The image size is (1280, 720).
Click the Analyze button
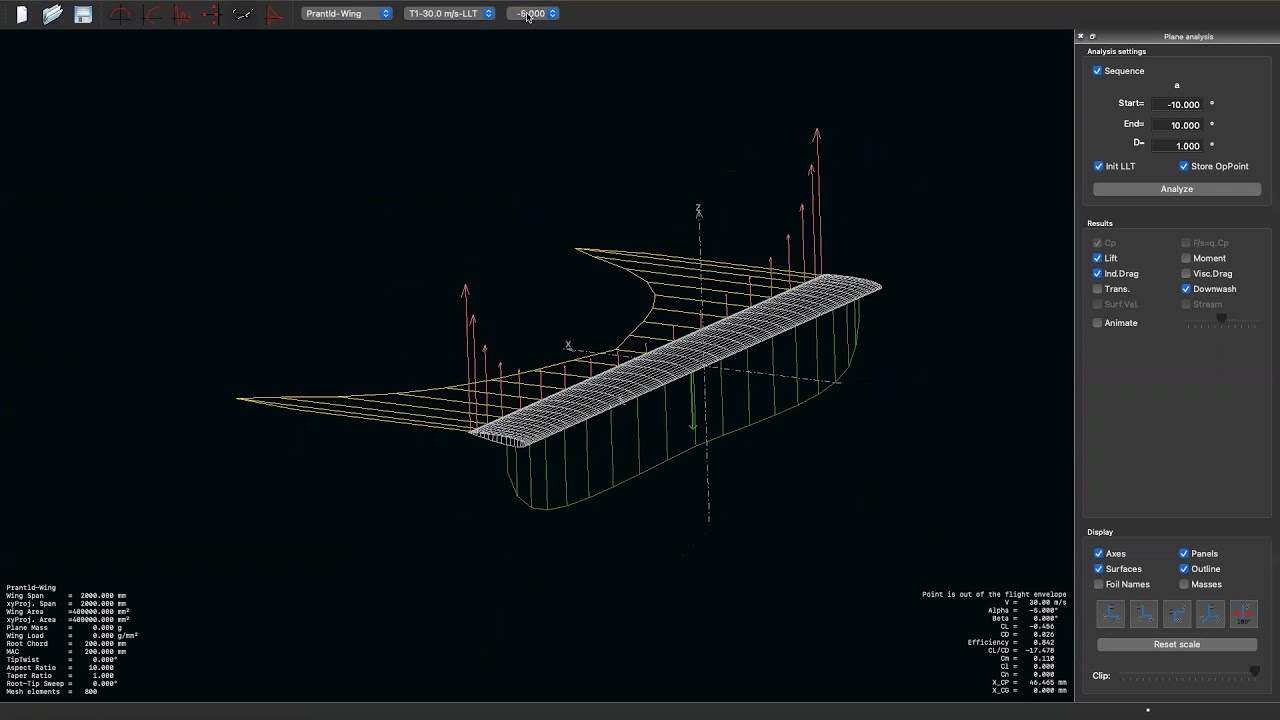click(1177, 189)
